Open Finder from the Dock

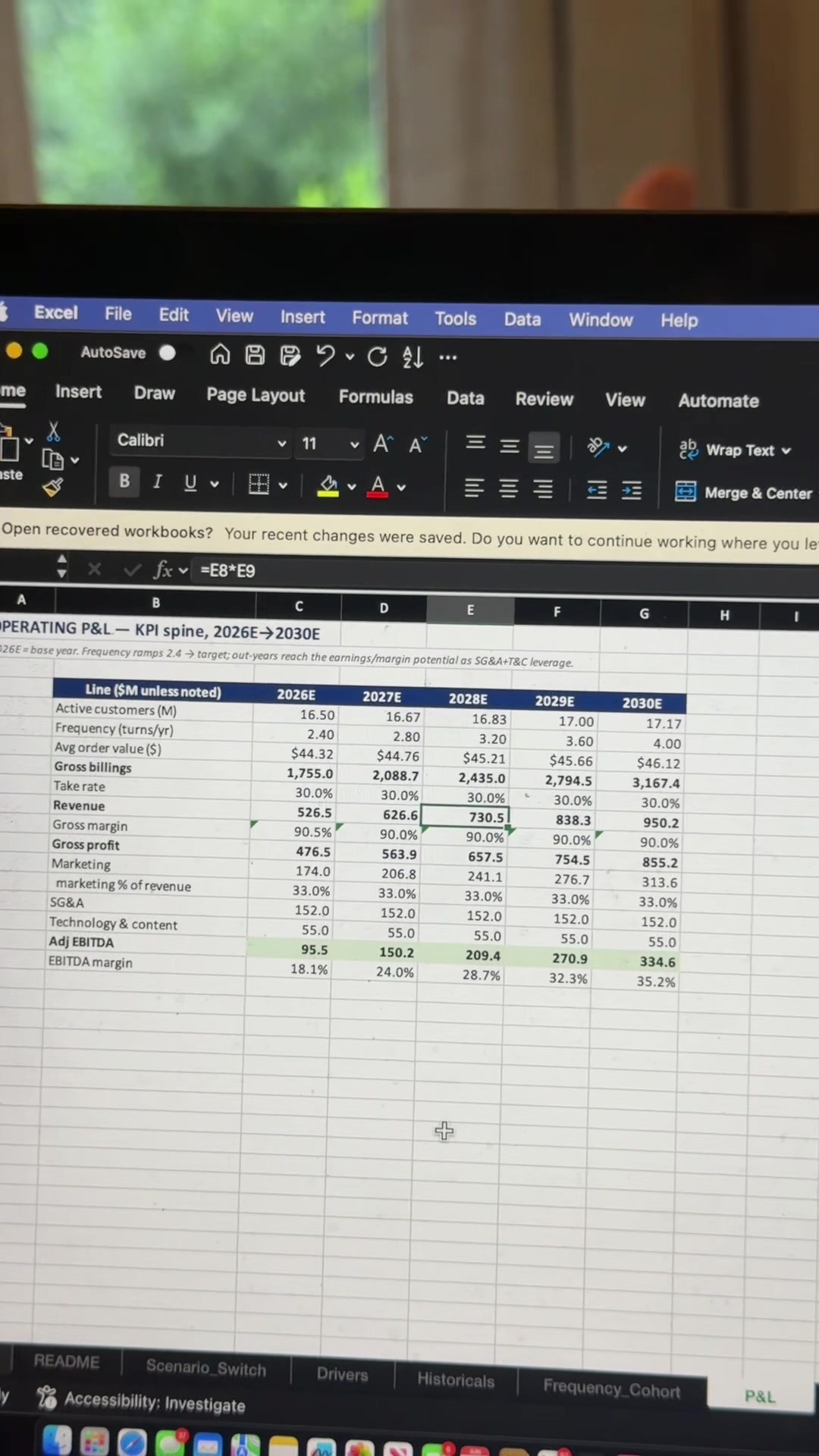tap(57, 1441)
